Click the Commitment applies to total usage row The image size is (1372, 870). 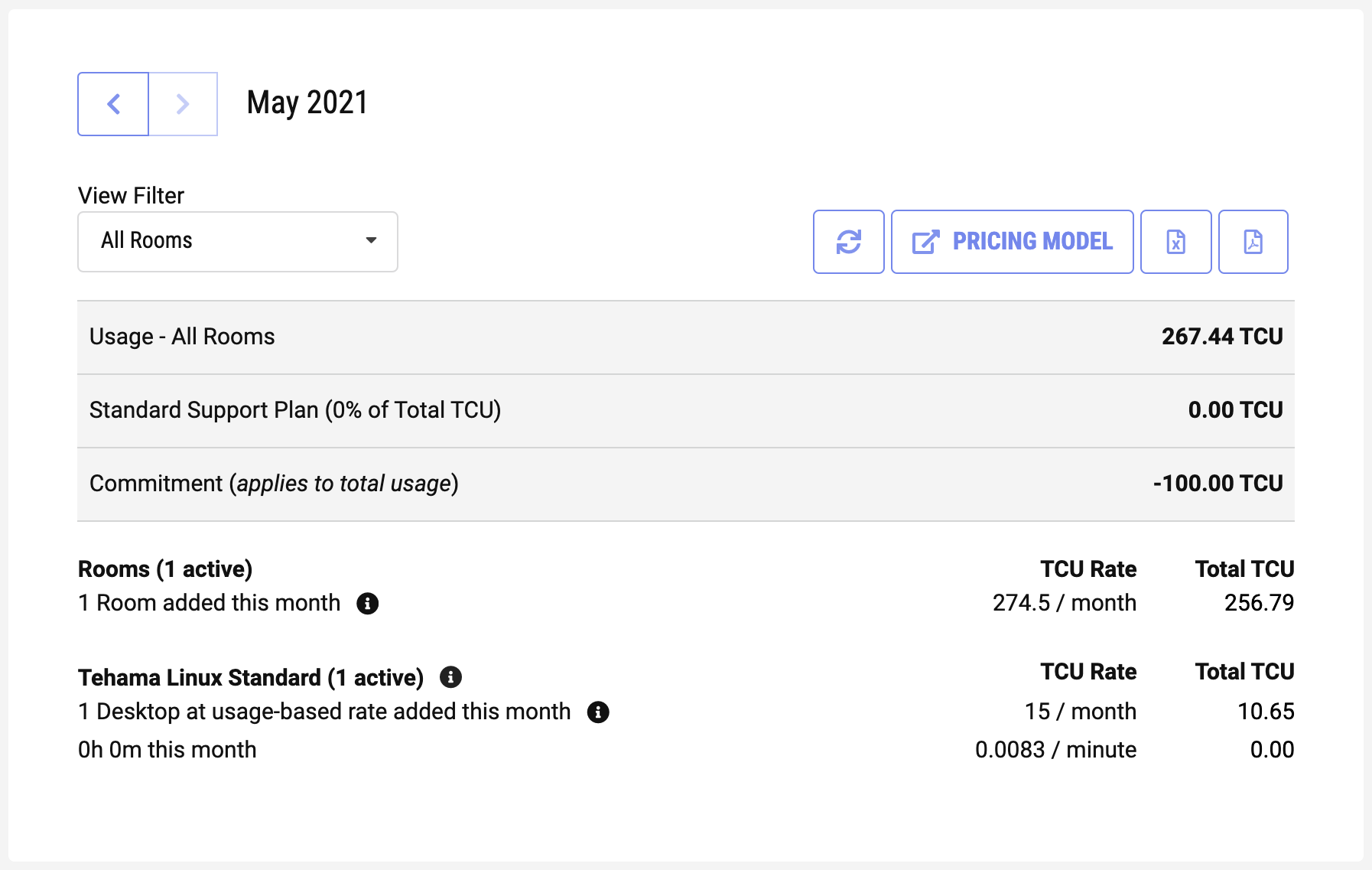(272, 483)
